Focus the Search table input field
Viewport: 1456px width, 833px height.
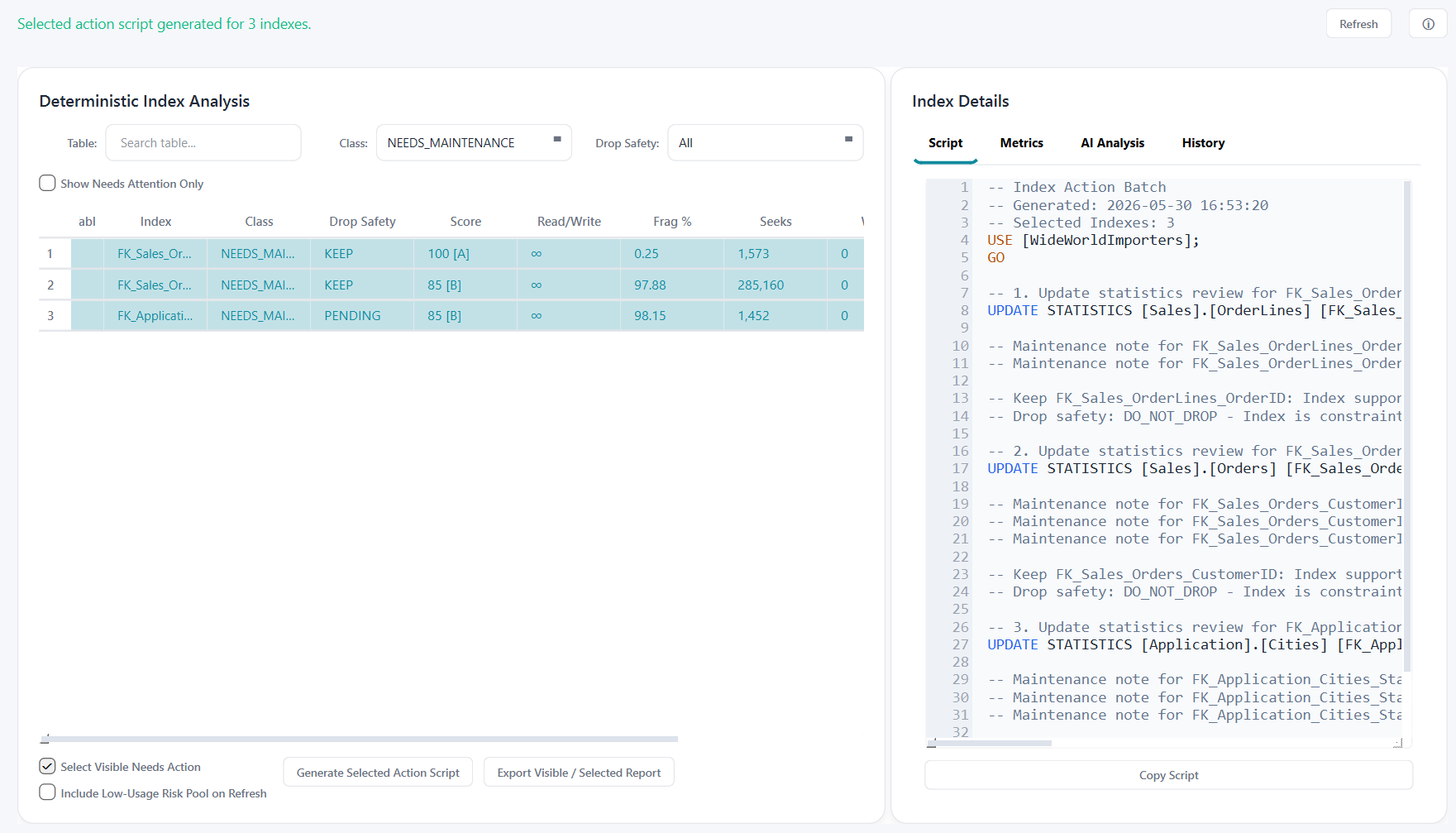pyautogui.click(x=203, y=142)
